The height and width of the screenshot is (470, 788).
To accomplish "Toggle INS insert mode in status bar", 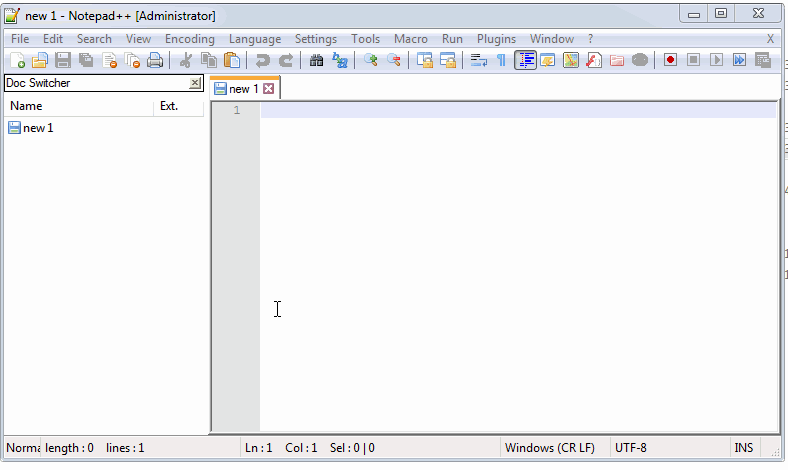I will tap(744, 448).
